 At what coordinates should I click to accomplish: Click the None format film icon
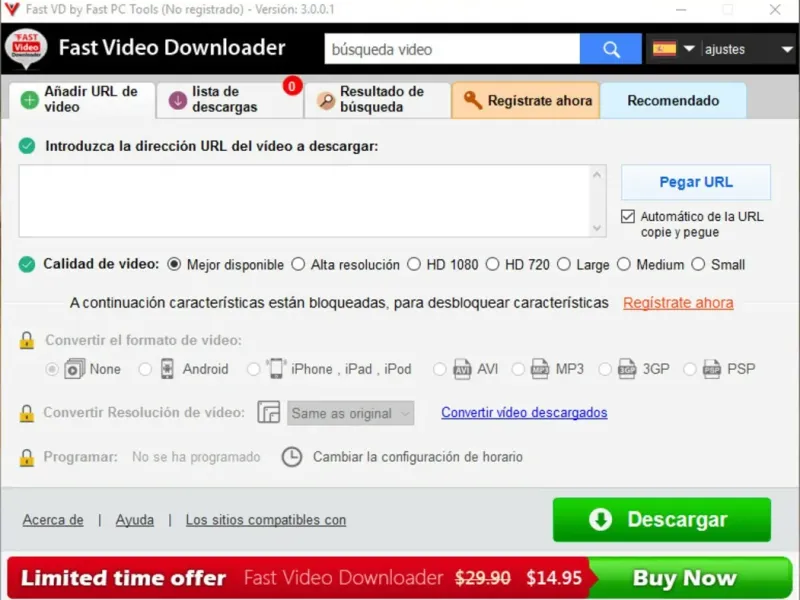(x=74, y=368)
